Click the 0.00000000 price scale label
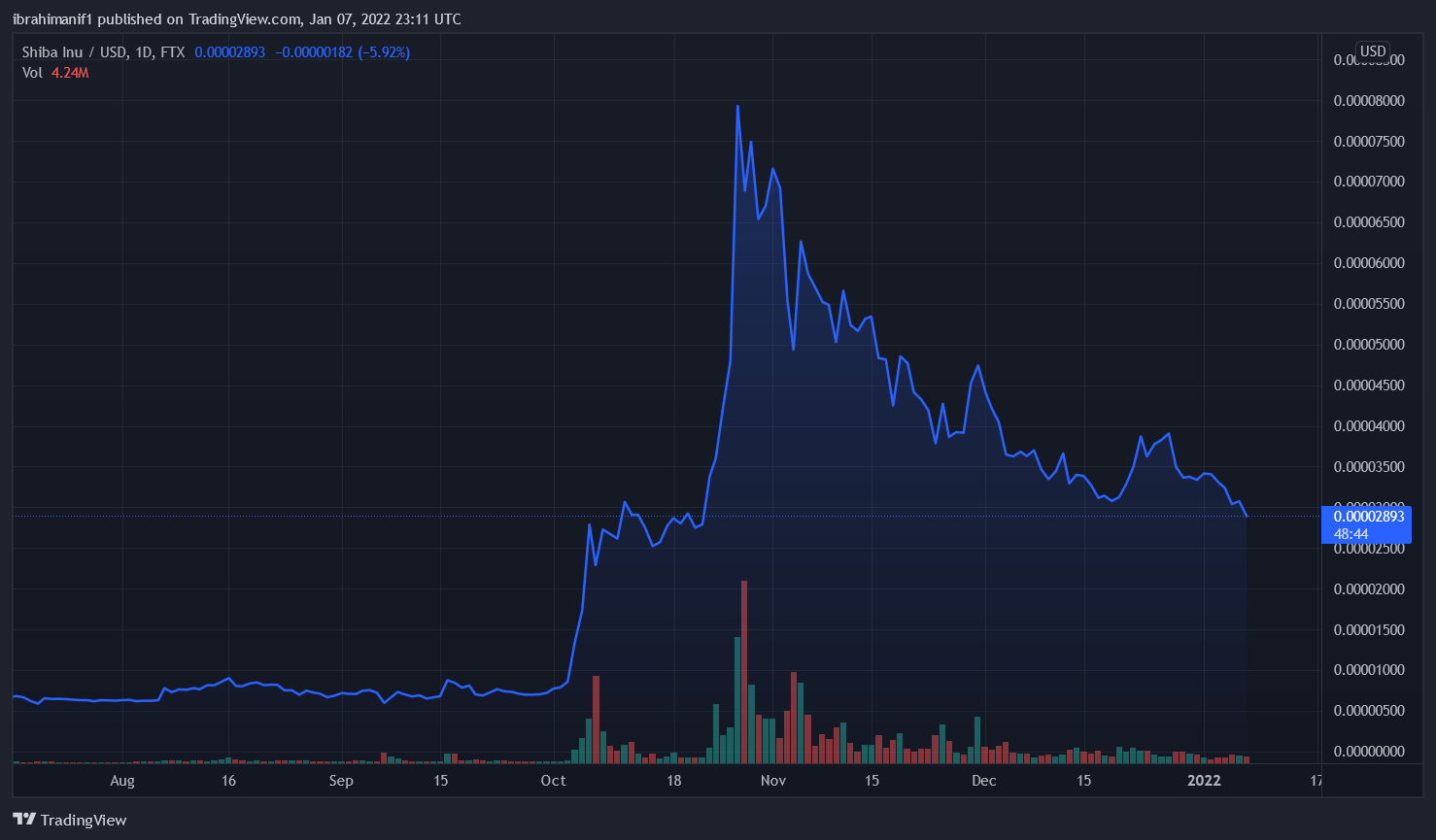 click(1369, 752)
